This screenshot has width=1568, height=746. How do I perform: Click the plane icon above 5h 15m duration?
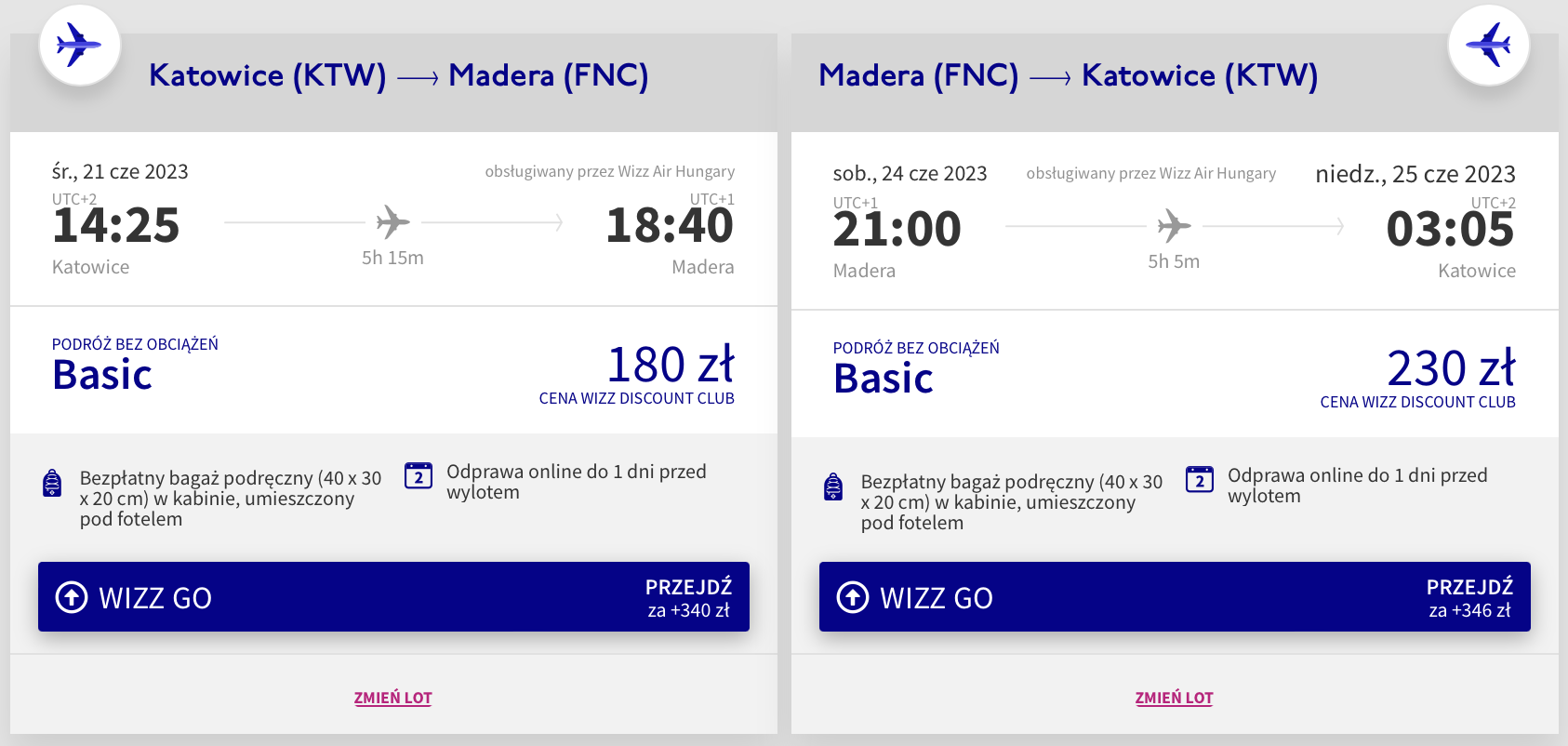pyautogui.click(x=392, y=222)
